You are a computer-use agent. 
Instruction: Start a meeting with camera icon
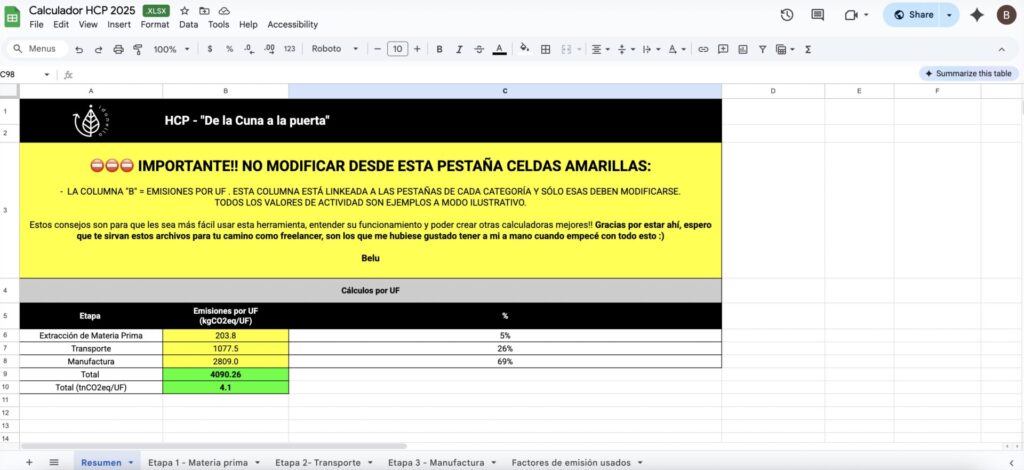[851, 15]
